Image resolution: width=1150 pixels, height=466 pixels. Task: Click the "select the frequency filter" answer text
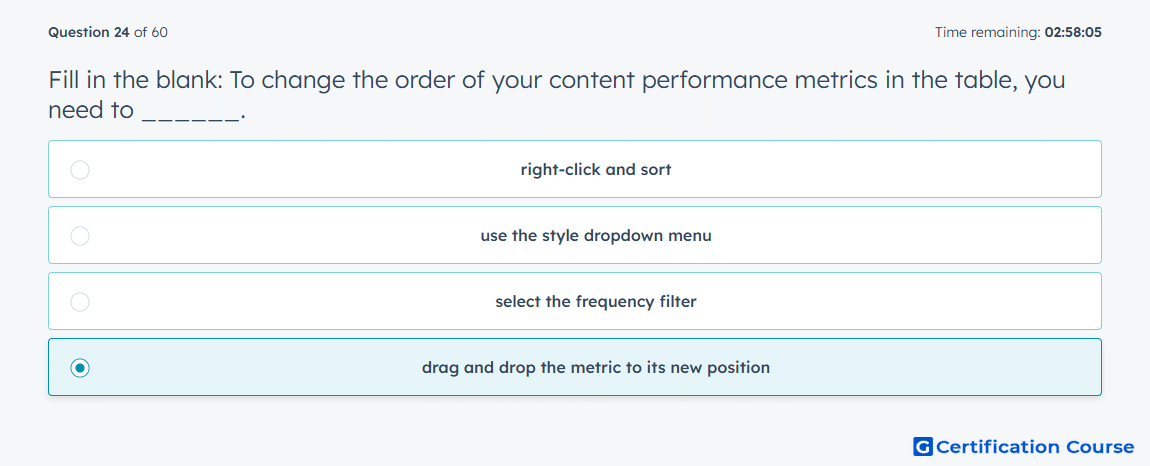(596, 302)
